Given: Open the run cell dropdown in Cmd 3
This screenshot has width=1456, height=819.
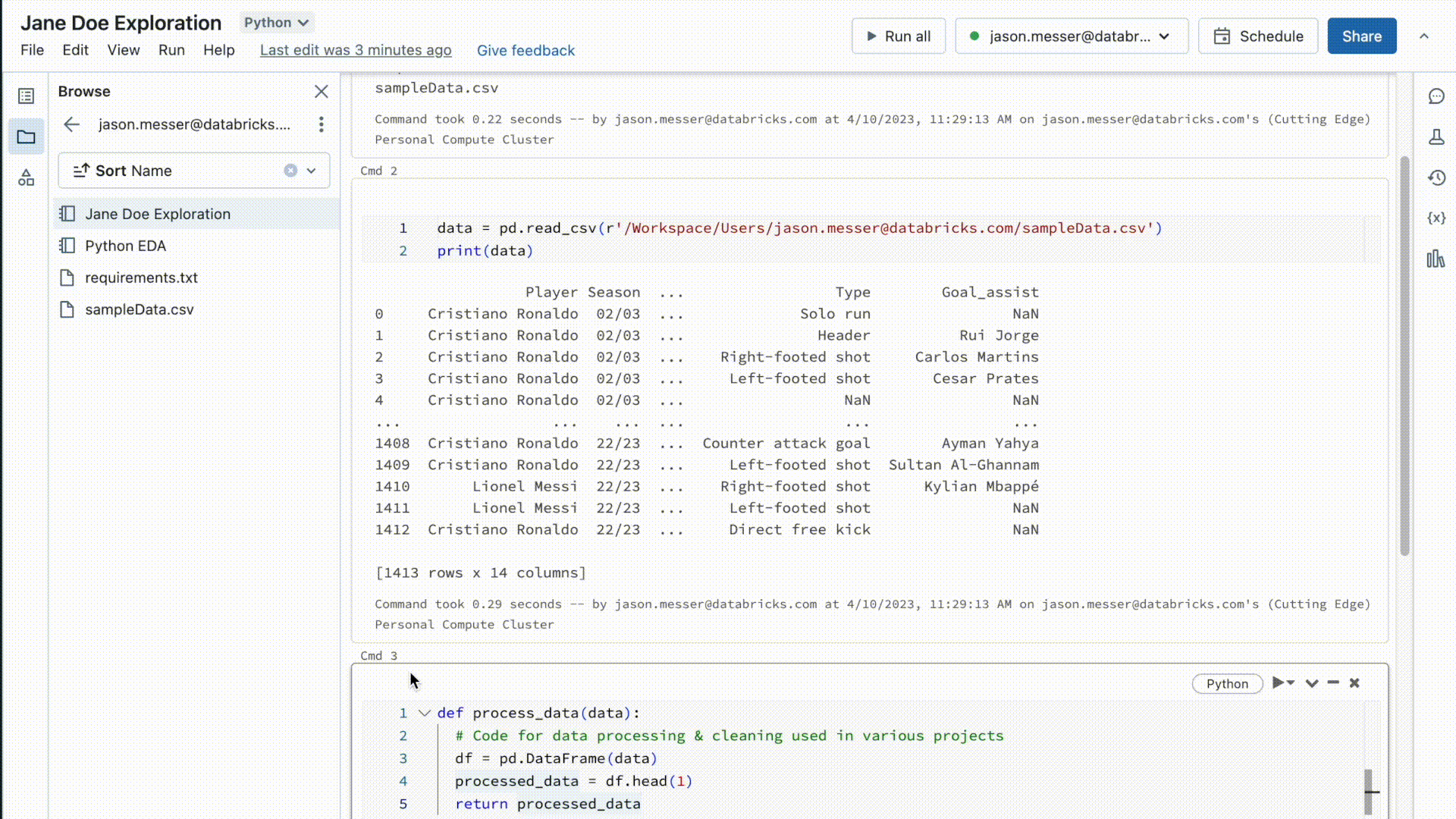Looking at the screenshot, I should (1290, 683).
